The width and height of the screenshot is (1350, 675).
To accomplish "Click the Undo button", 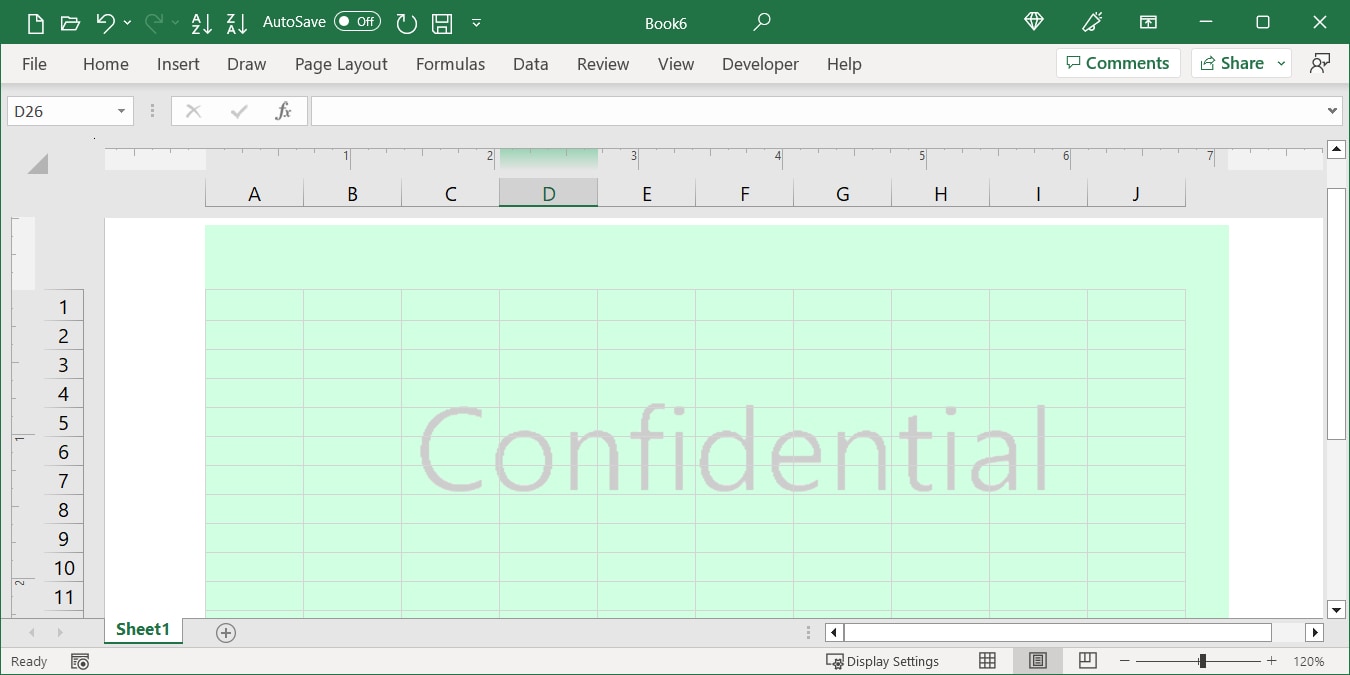I will [x=108, y=22].
